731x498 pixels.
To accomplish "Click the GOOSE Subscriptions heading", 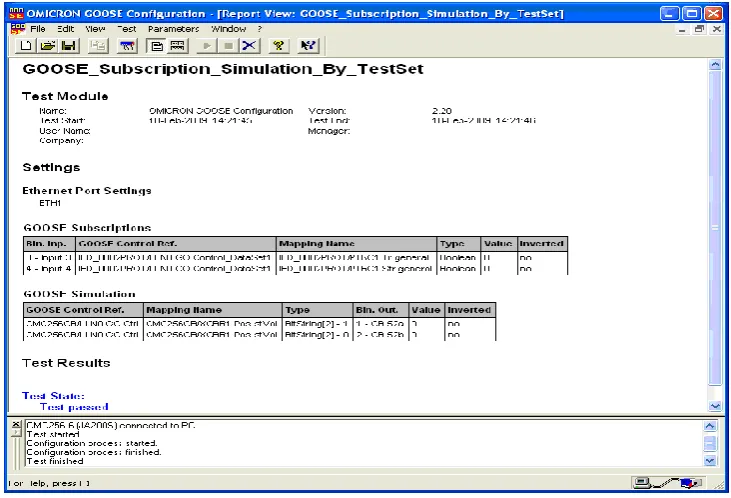I will pos(87,228).
